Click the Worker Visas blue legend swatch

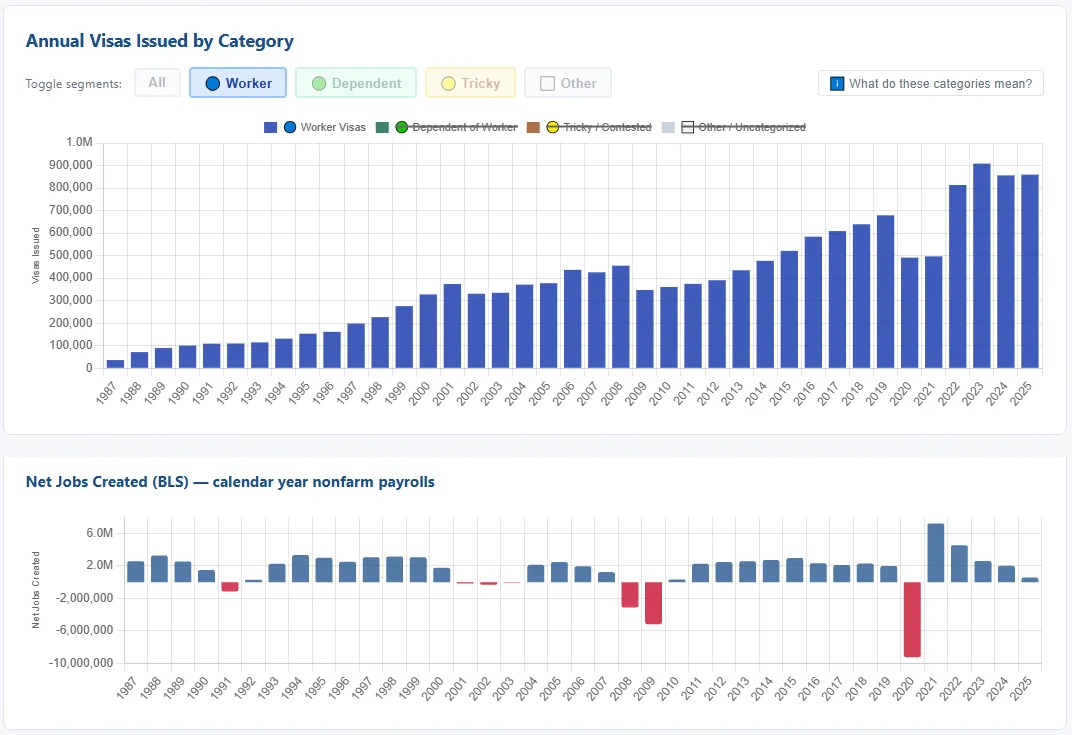271,127
